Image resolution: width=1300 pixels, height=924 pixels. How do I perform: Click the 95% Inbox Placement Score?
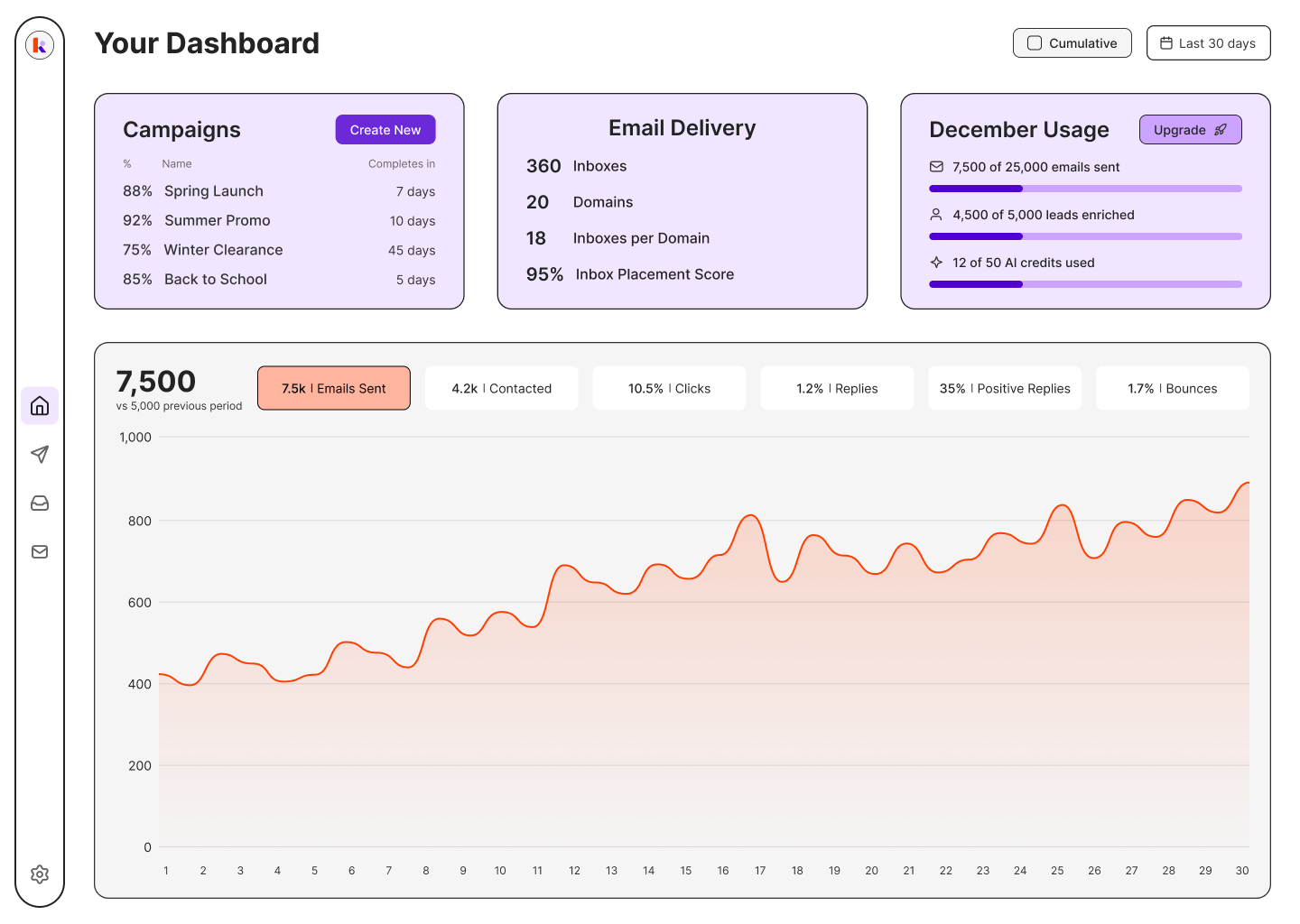click(630, 274)
